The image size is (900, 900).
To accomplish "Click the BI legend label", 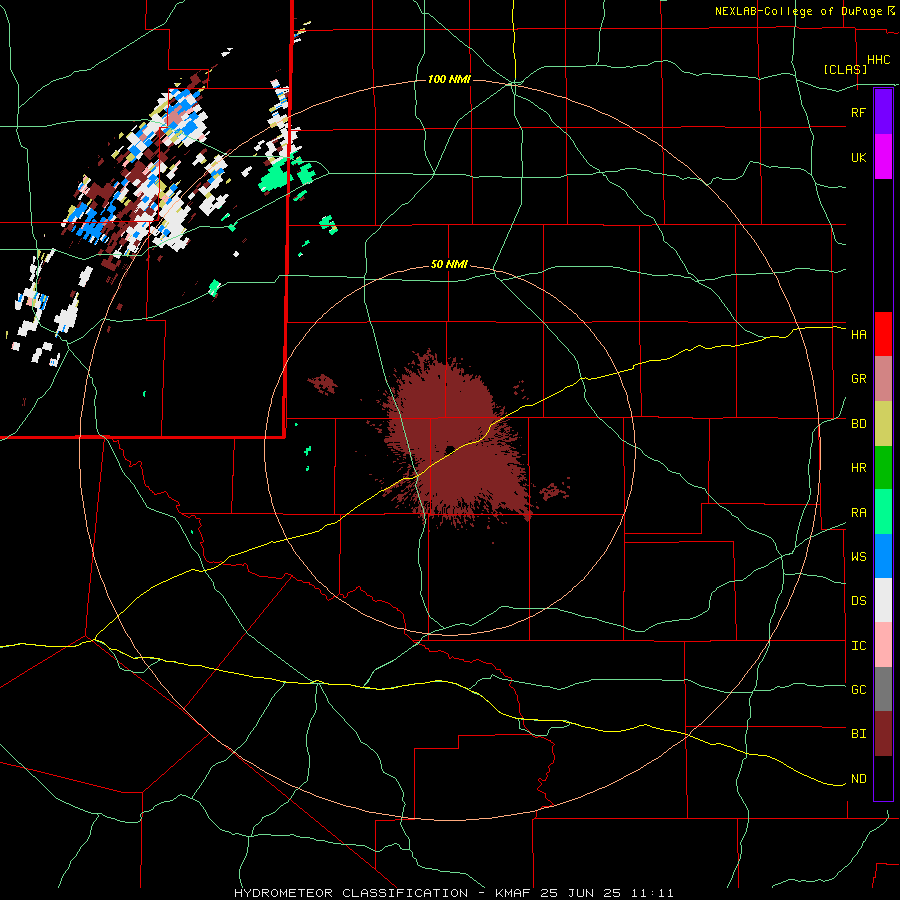I will pos(858,734).
